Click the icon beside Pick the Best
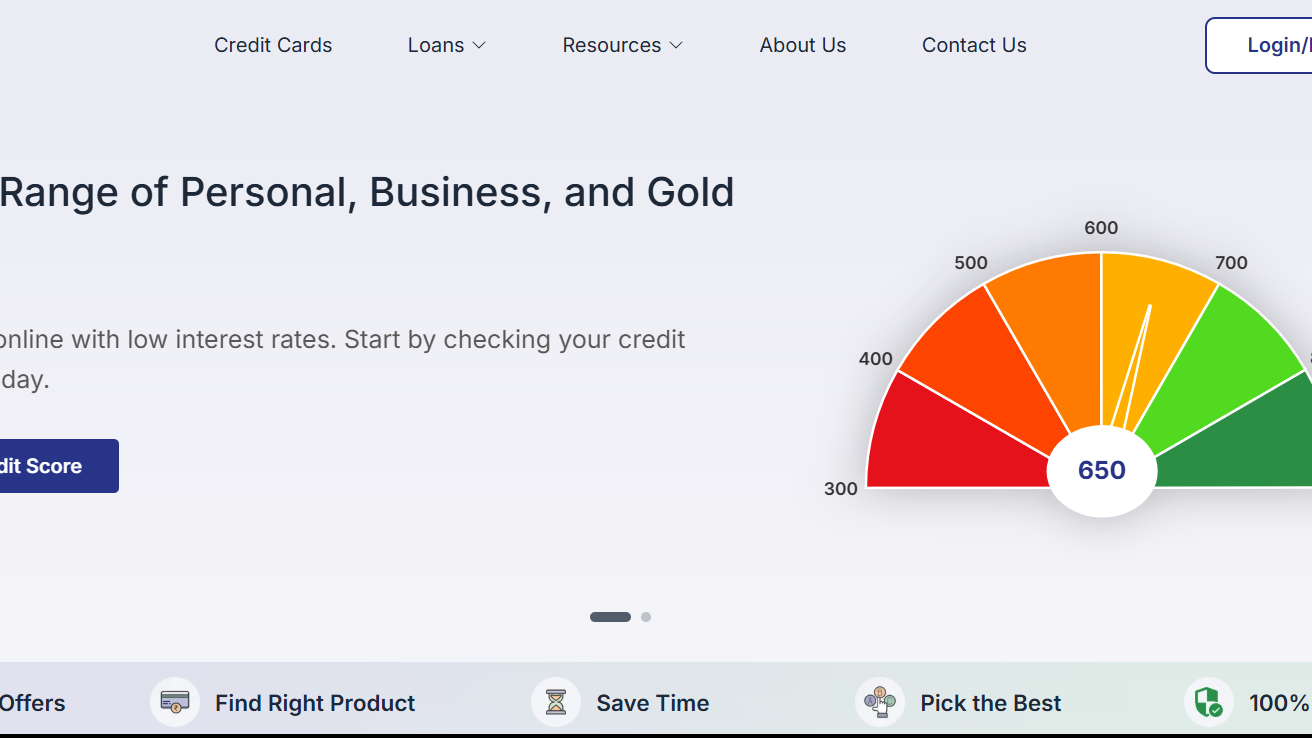This screenshot has width=1312, height=738. [x=880, y=702]
